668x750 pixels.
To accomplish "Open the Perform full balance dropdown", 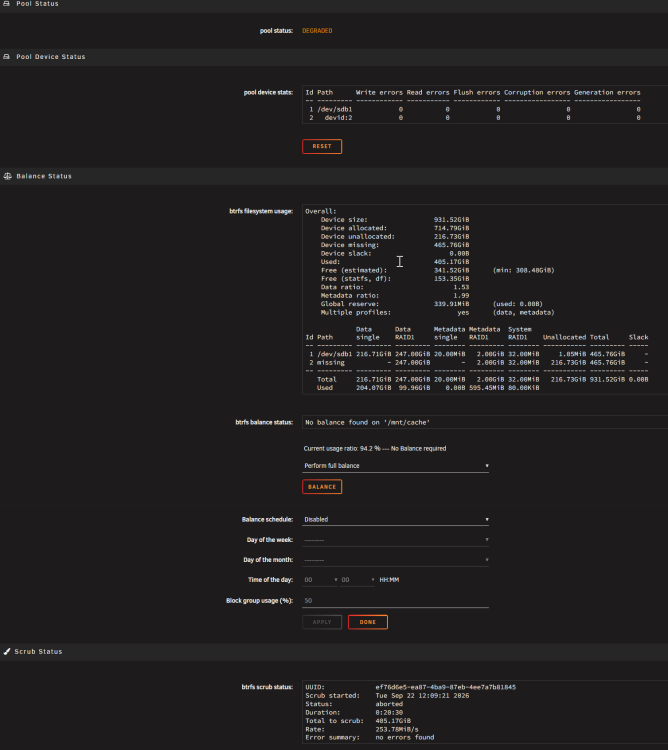I will tap(395, 466).
